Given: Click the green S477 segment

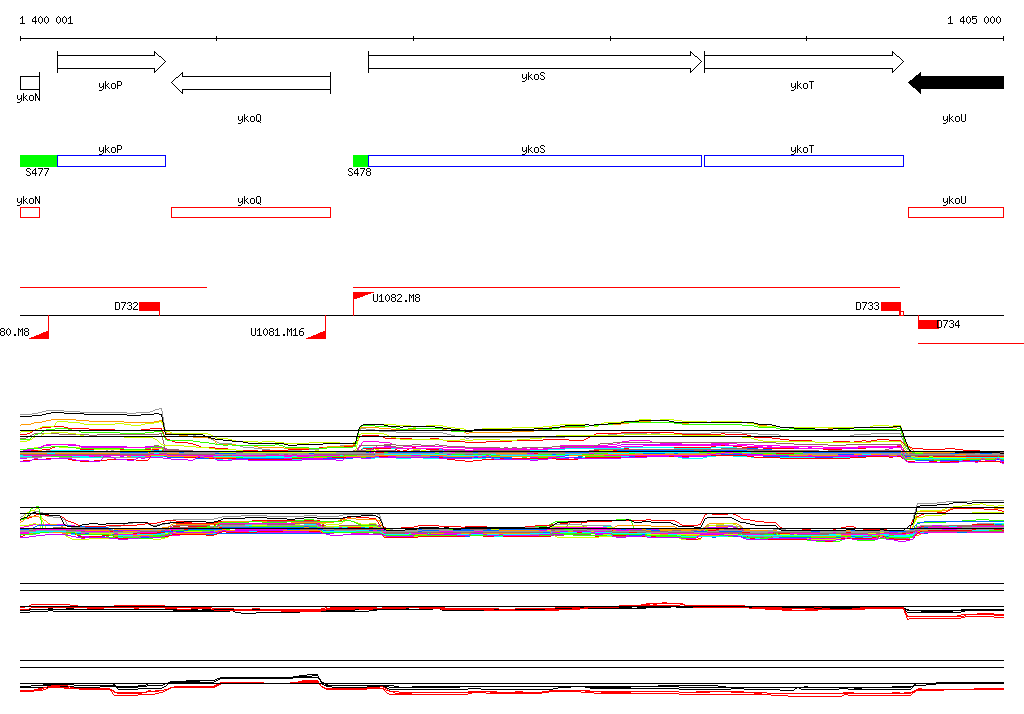Looking at the screenshot, I should click(x=39, y=161).
